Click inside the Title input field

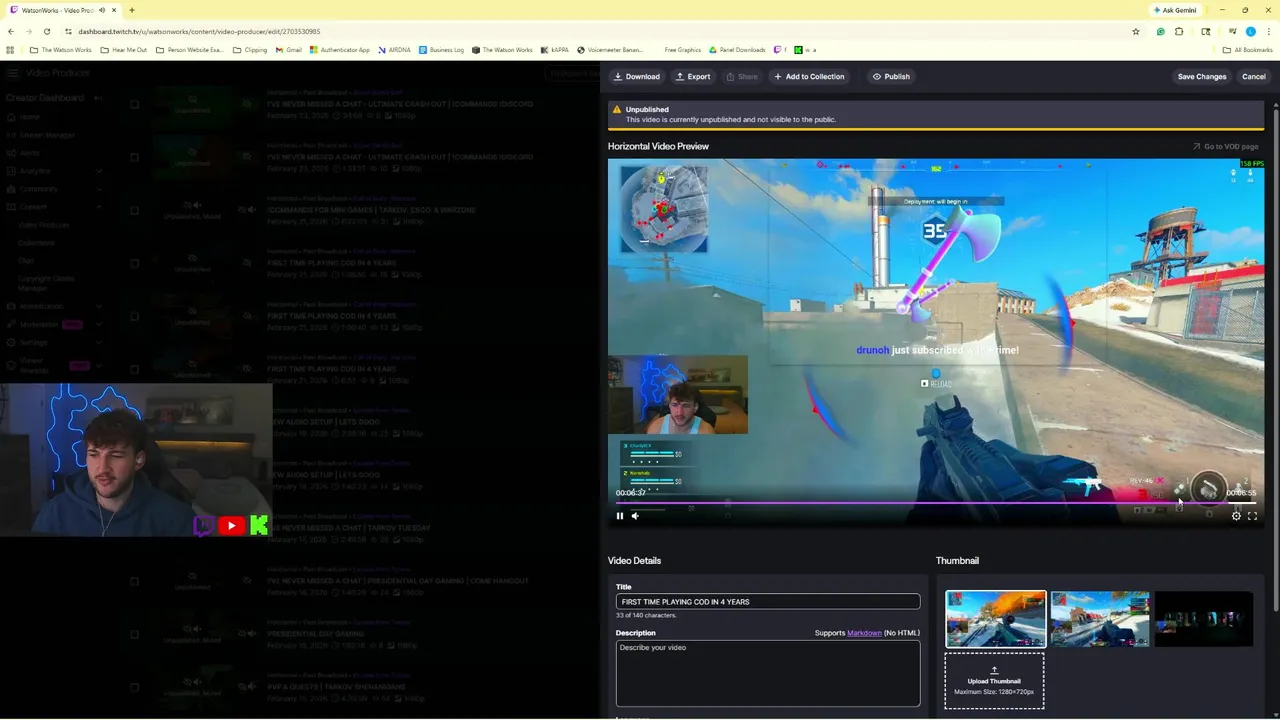pos(768,602)
